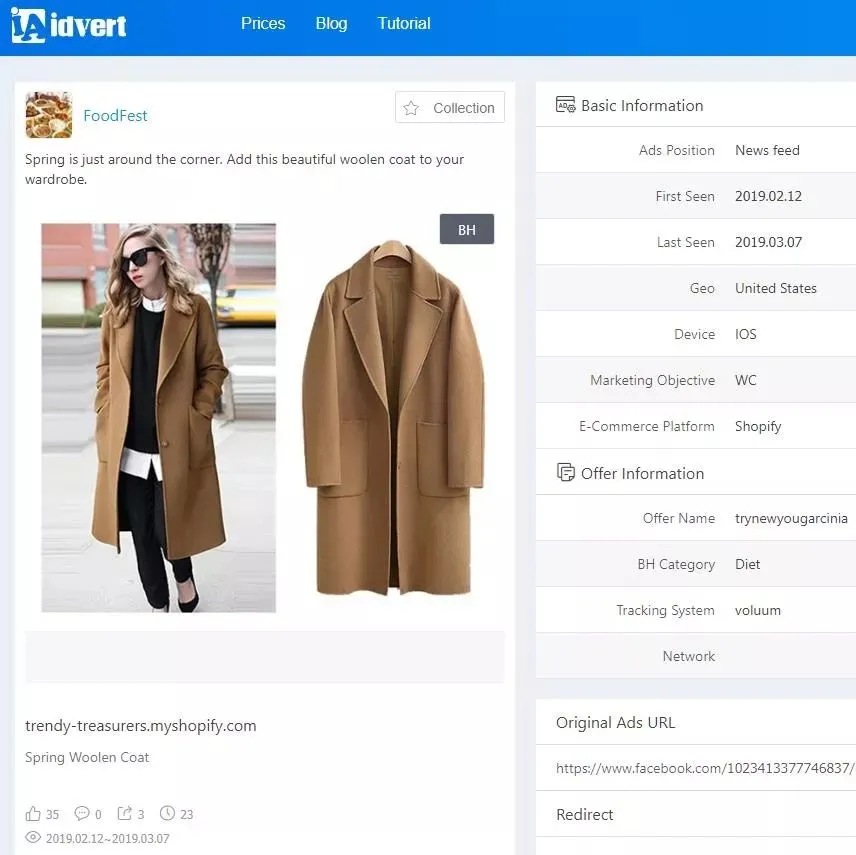This screenshot has width=856, height=855.
Task: Open the hanging camel coat image
Action: click(x=393, y=418)
